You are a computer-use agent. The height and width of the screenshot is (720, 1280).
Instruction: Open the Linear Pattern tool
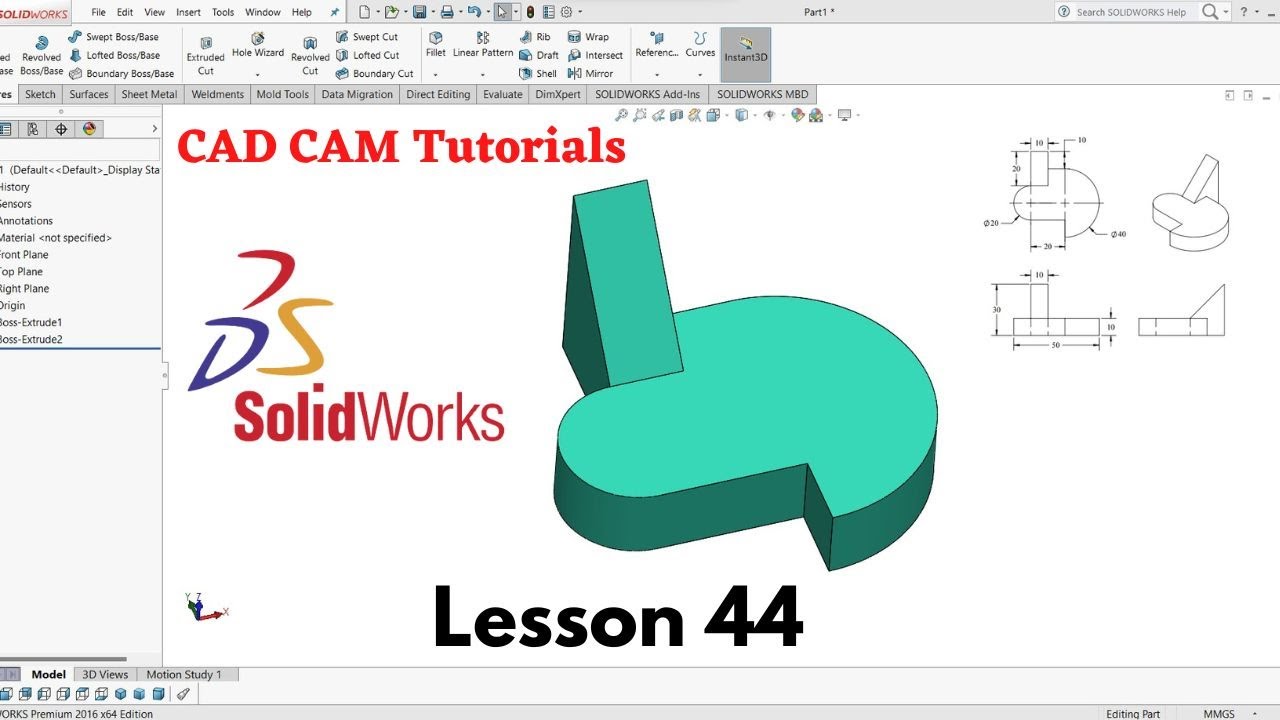click(x=483, y=45)
